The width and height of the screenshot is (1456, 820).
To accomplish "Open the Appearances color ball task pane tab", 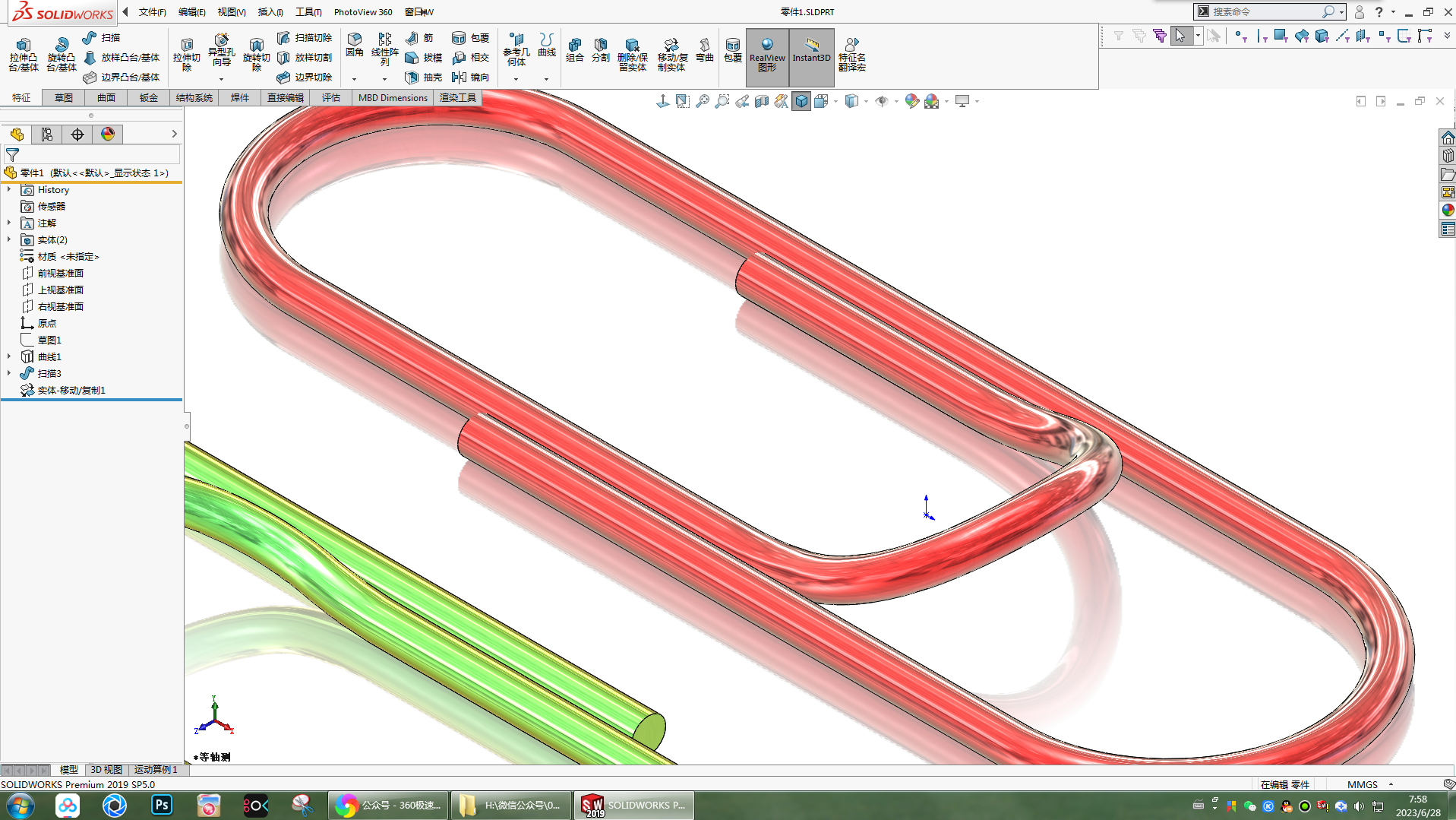I will [x=1448, y=211].
